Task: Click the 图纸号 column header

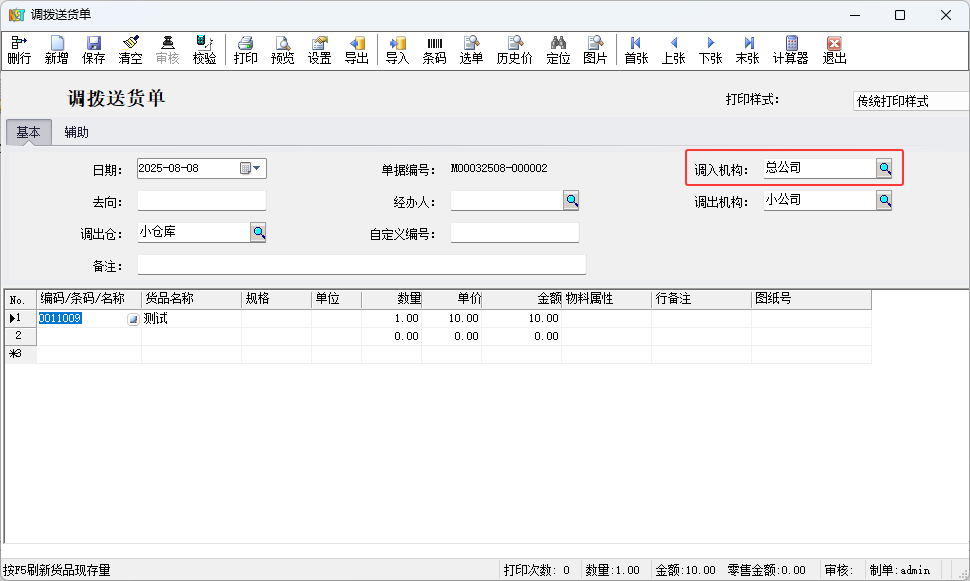Action: [x=812, y=299]
